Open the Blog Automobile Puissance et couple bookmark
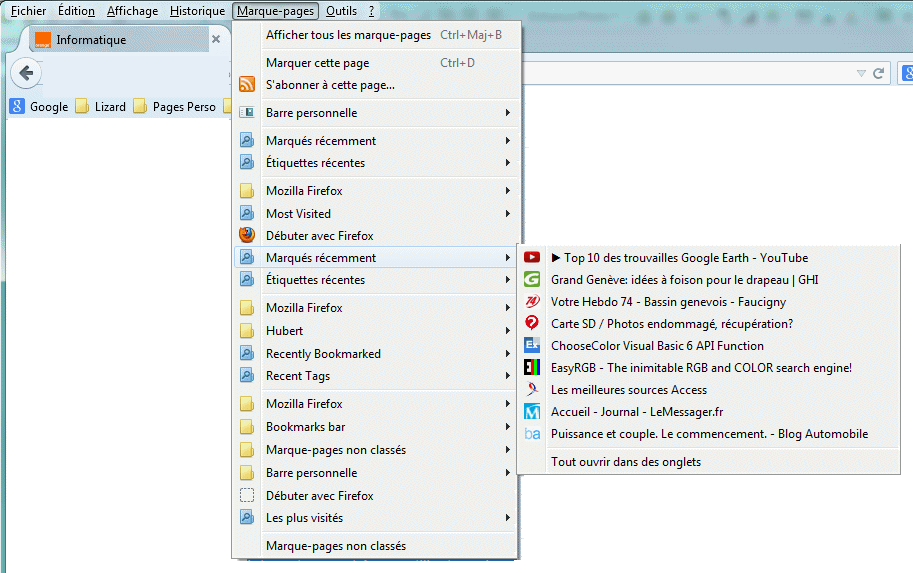The image size is (913, 573). tap(709, 434)
